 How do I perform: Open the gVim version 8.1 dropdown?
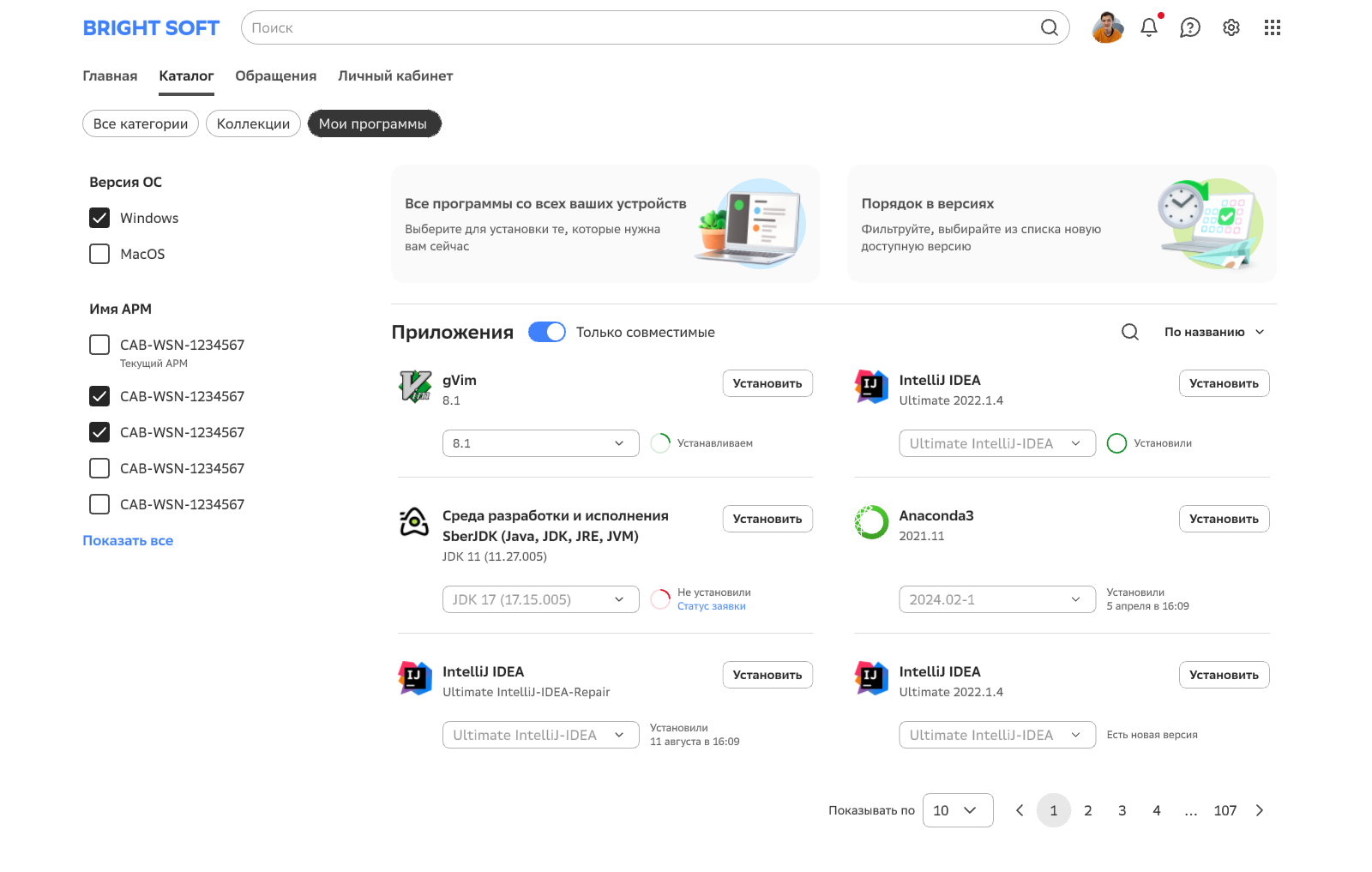click(540, 443)
